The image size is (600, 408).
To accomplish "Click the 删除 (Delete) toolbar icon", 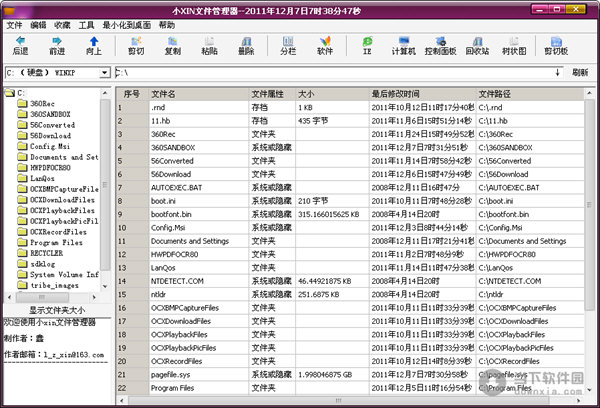I will [x=246, y=45].
